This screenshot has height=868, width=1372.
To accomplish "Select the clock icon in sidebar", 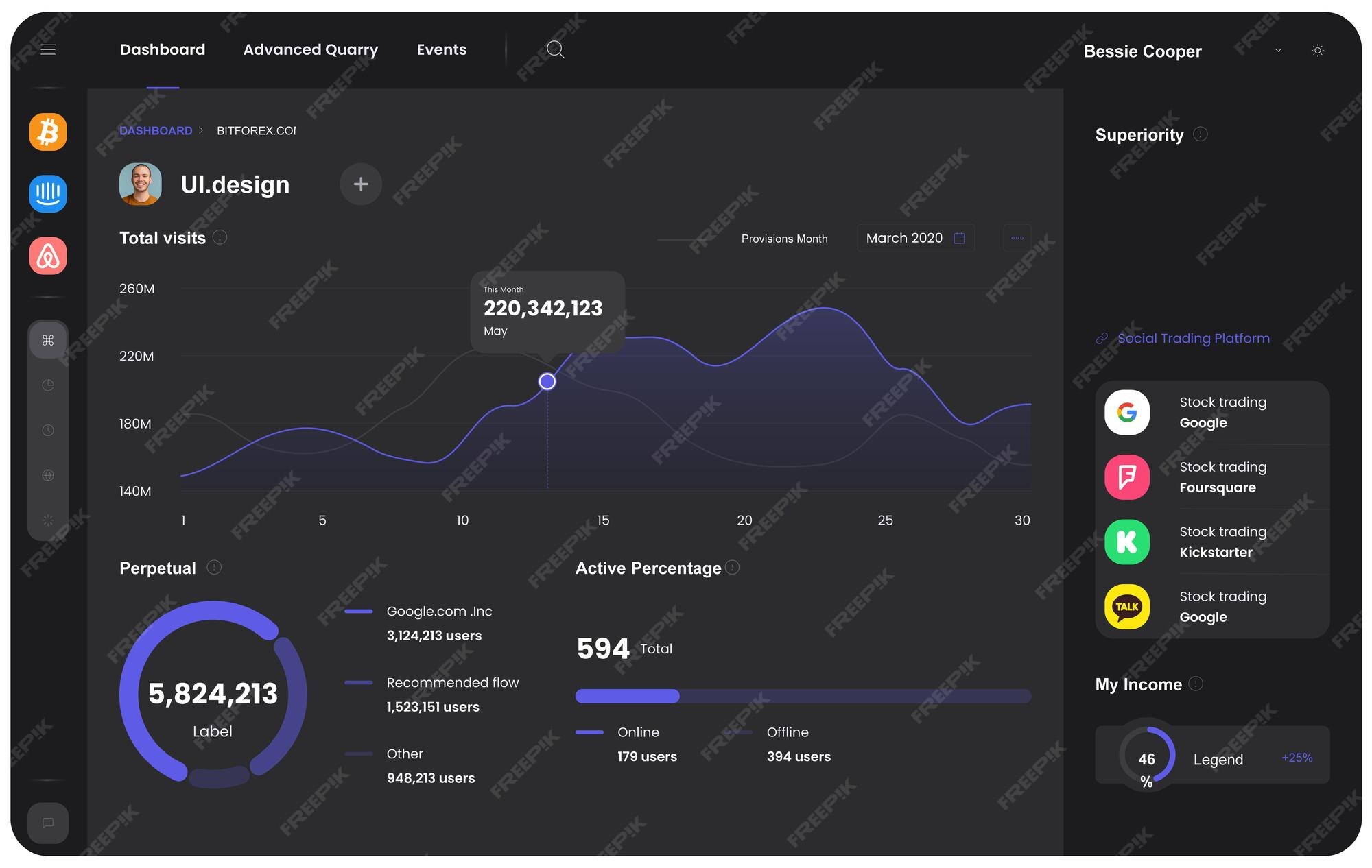I will click(48, 431).
